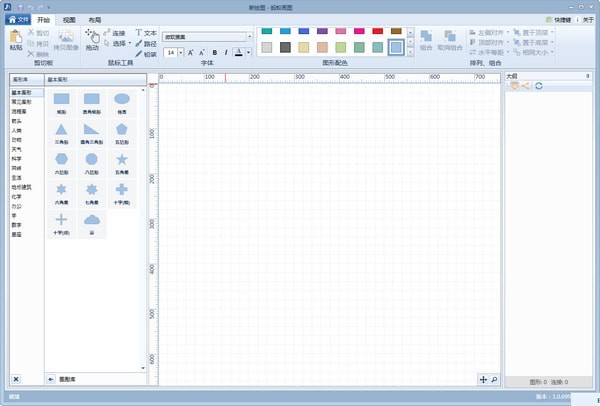Open the File (文件) menu
The image size is (600, 406).
click(18, 19)
